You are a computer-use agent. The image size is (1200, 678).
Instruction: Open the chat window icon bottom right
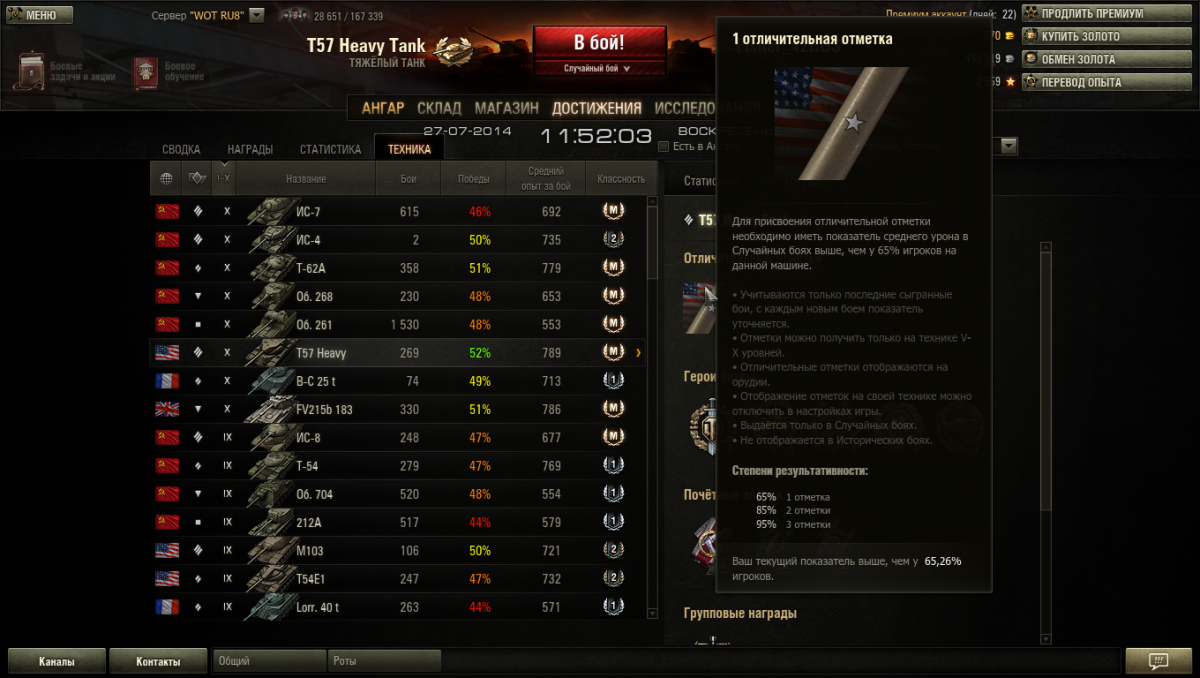pos(1158,661)
